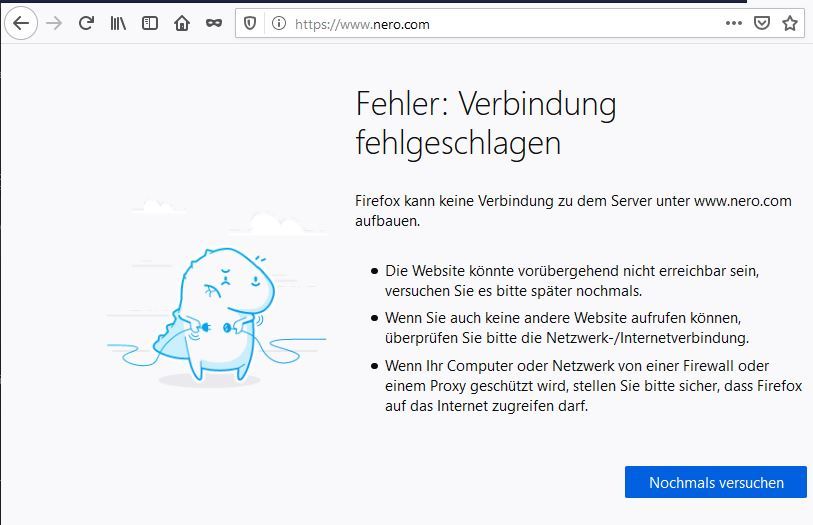The height and width of the screenshot is (525, 813).
Task: Open the page actions three-dot menu
Action: pos(734,23)
